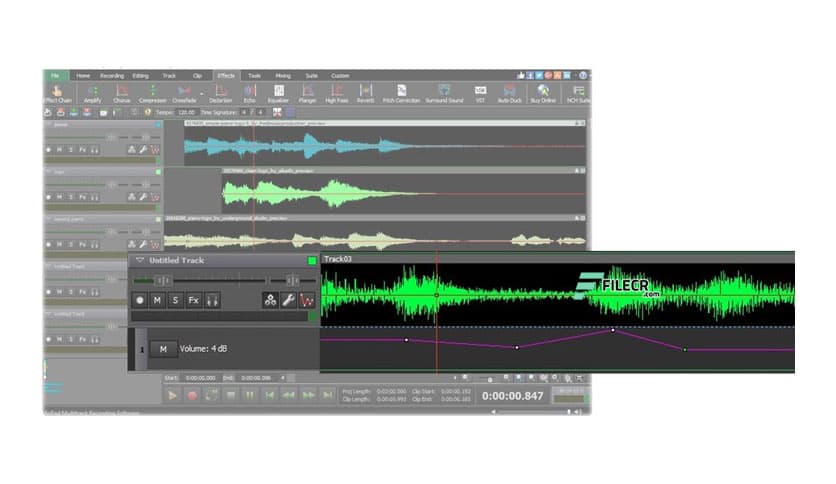The height and width of the screenshot is (484, 836).
Task: Click the Fx button on Untitled Track
Action: click(x=194, y=300)
